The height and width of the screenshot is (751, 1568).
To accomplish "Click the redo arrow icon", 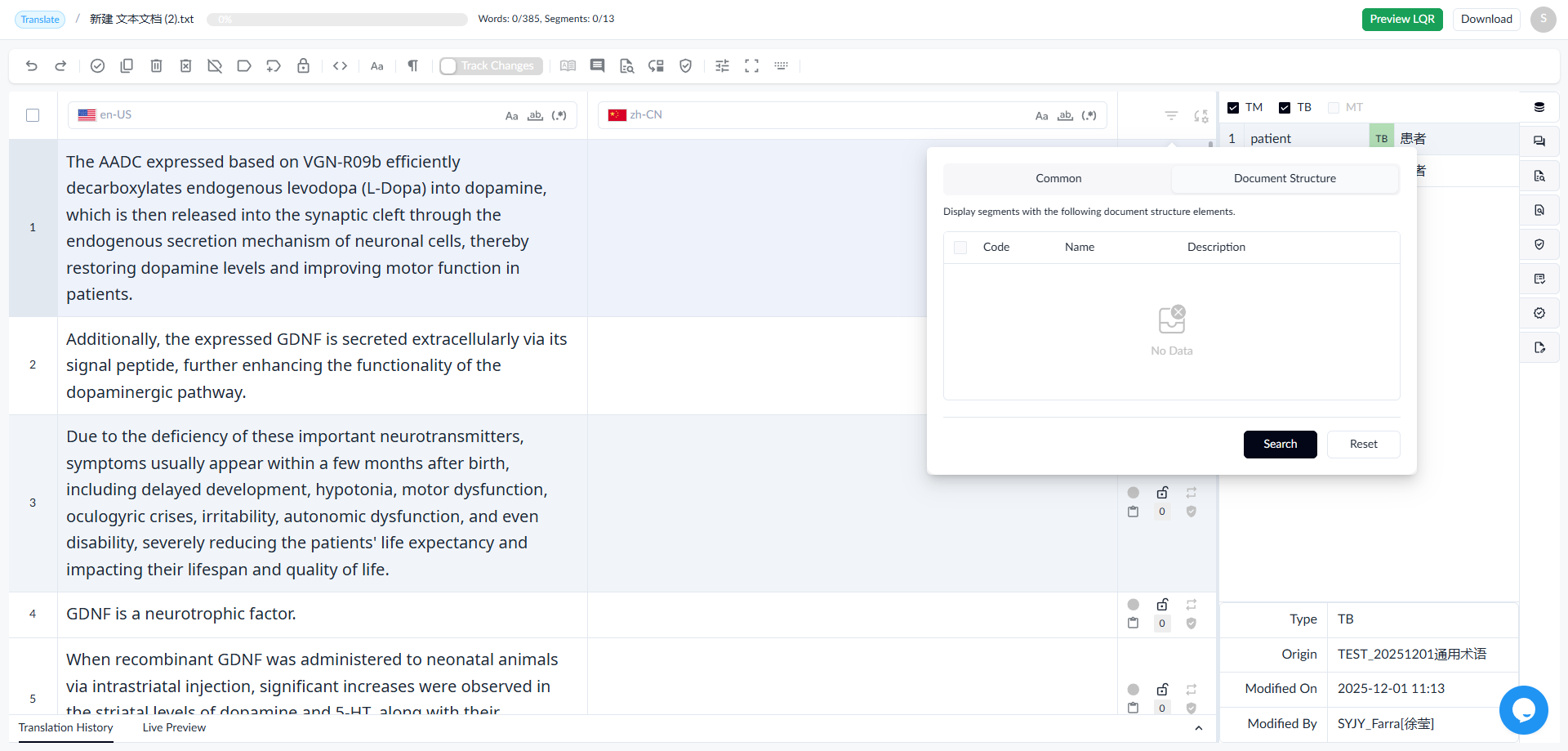I will (60, 66).
